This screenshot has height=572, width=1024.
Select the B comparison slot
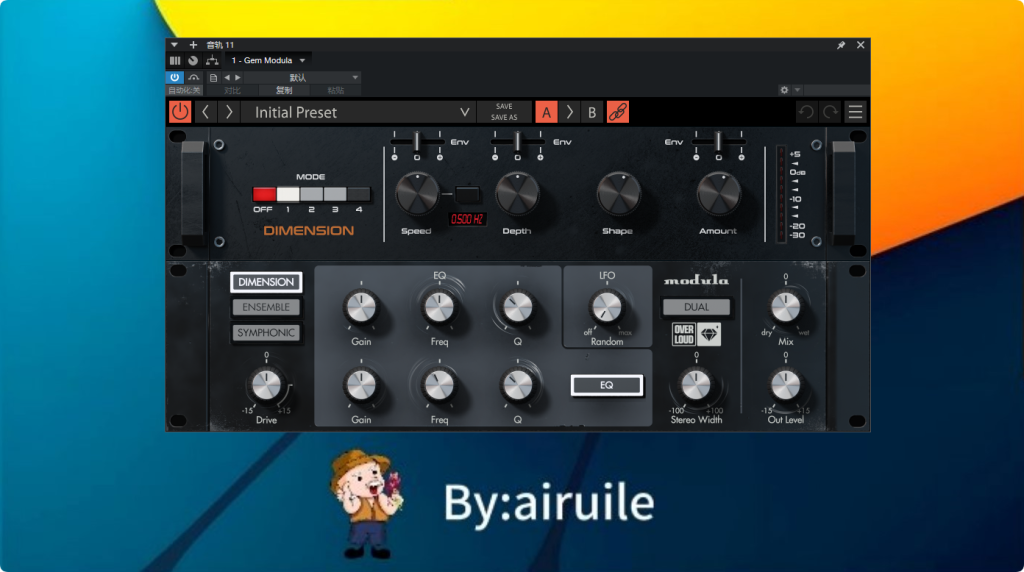[x=592, y=112]
